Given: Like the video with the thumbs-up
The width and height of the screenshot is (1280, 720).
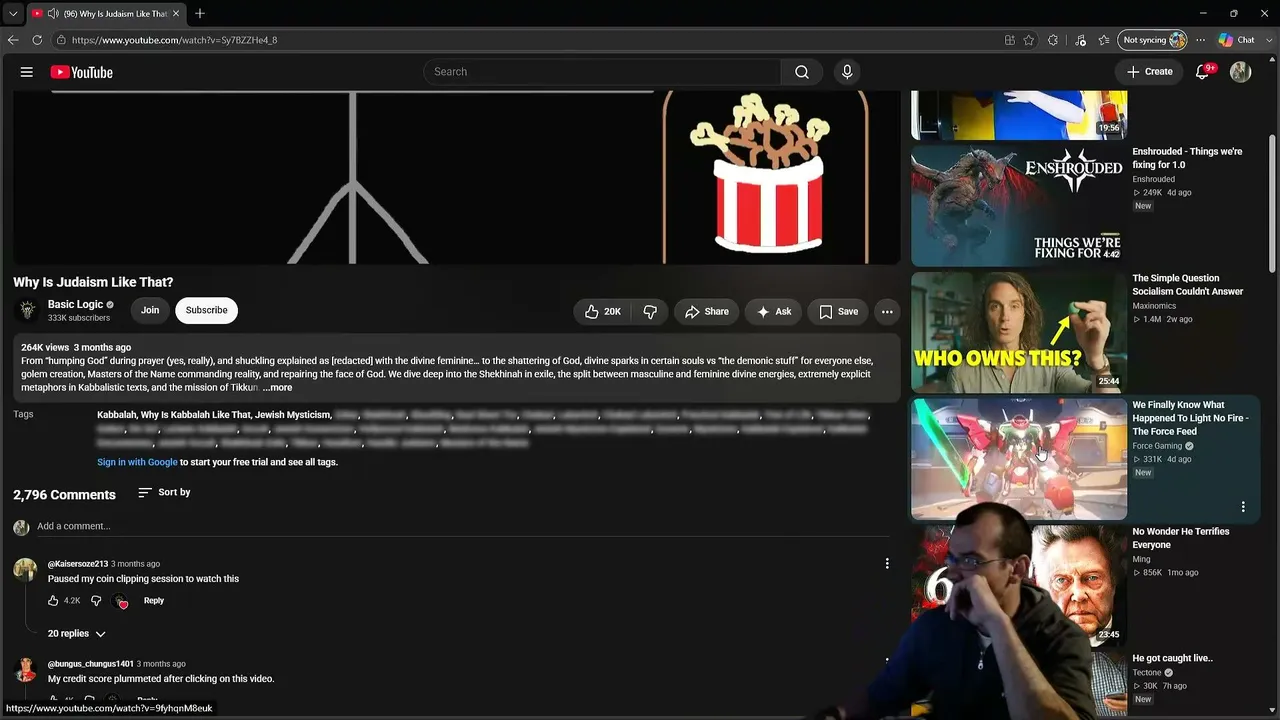Looking at the screenshot, I should pyautogui.click(x=603, y=311).
